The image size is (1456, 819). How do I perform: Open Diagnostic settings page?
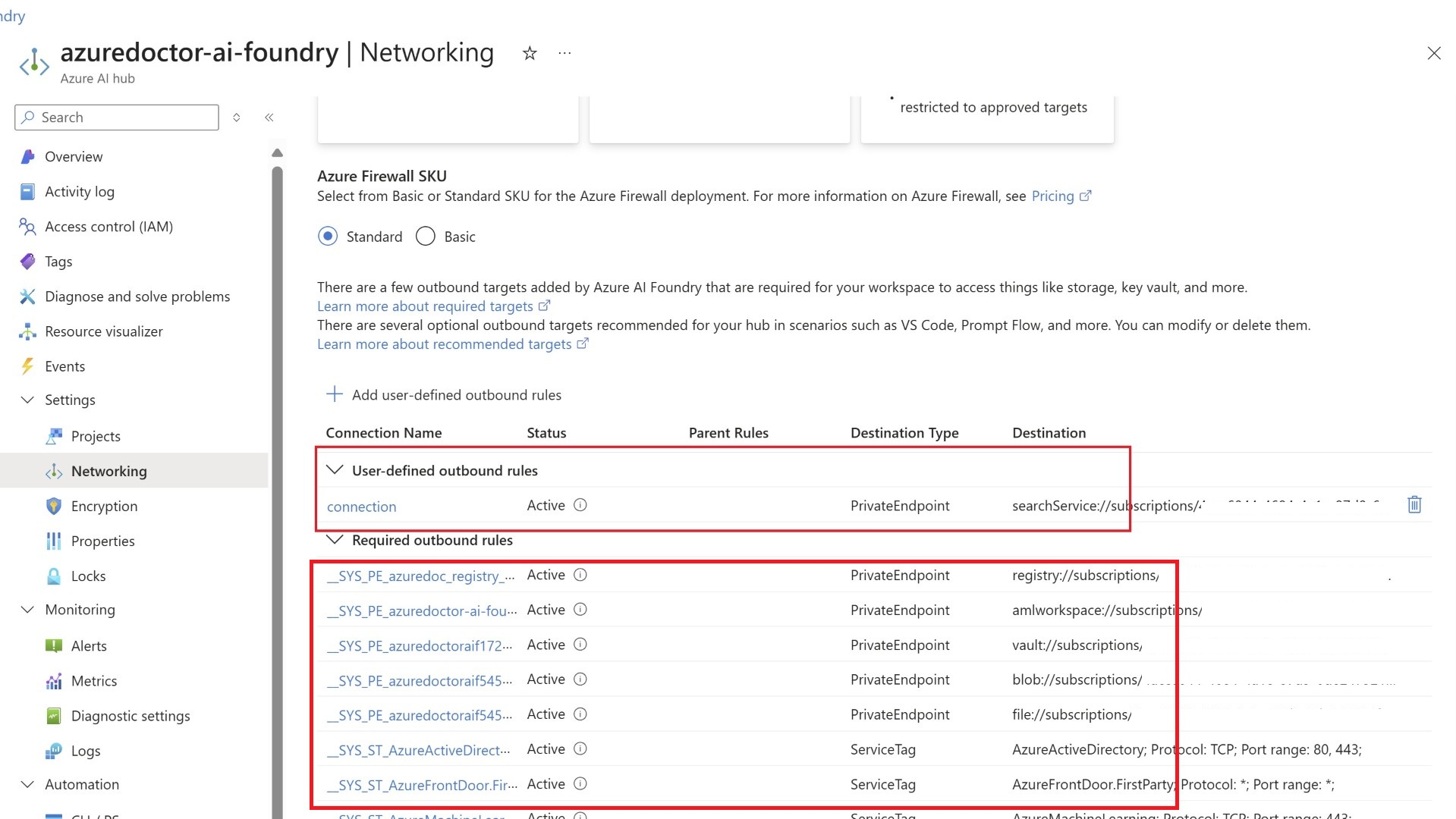click(x=131, y=716)
